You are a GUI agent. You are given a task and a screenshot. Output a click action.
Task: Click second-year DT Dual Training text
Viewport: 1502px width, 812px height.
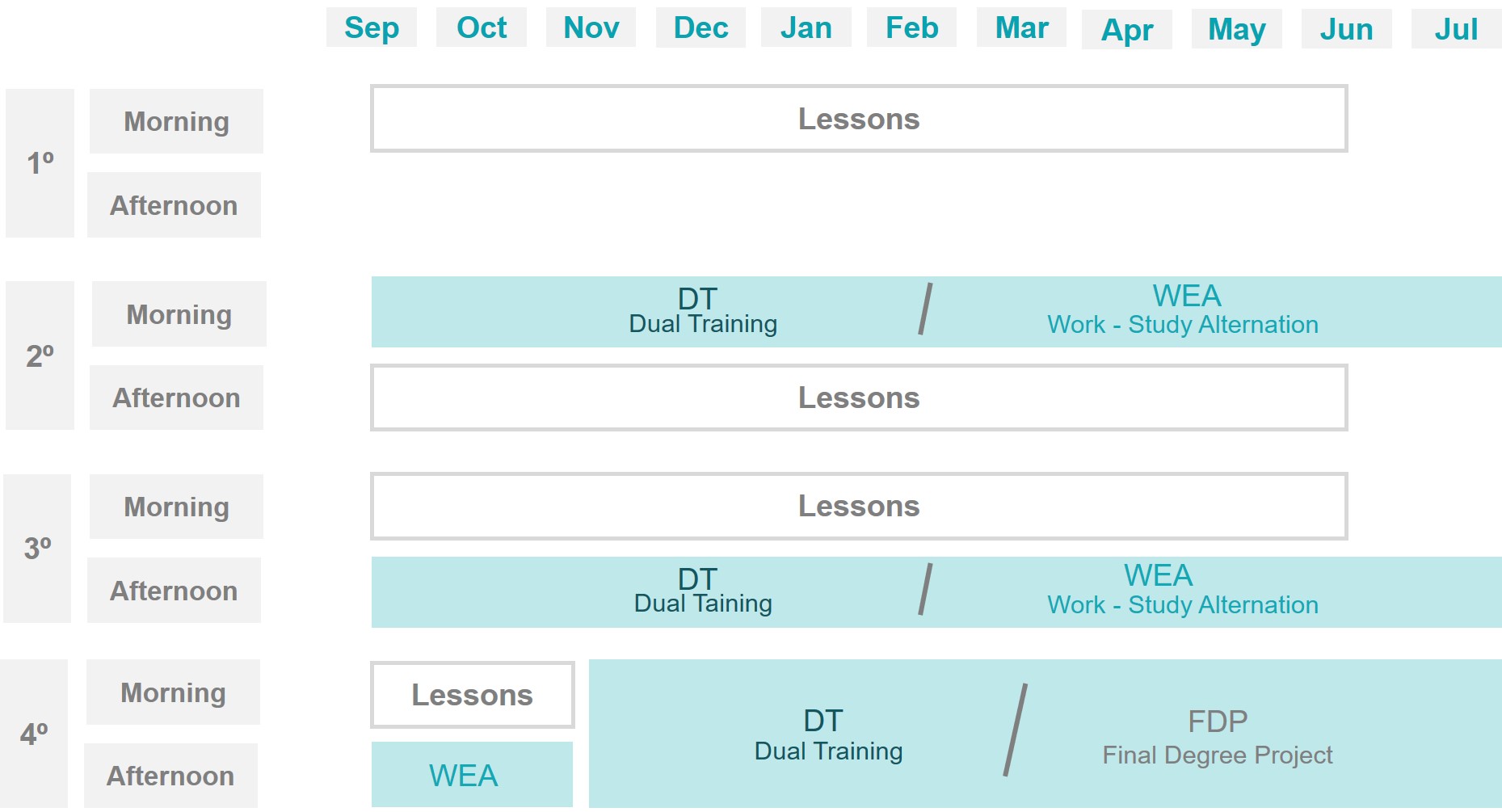(x=703, y=311)
